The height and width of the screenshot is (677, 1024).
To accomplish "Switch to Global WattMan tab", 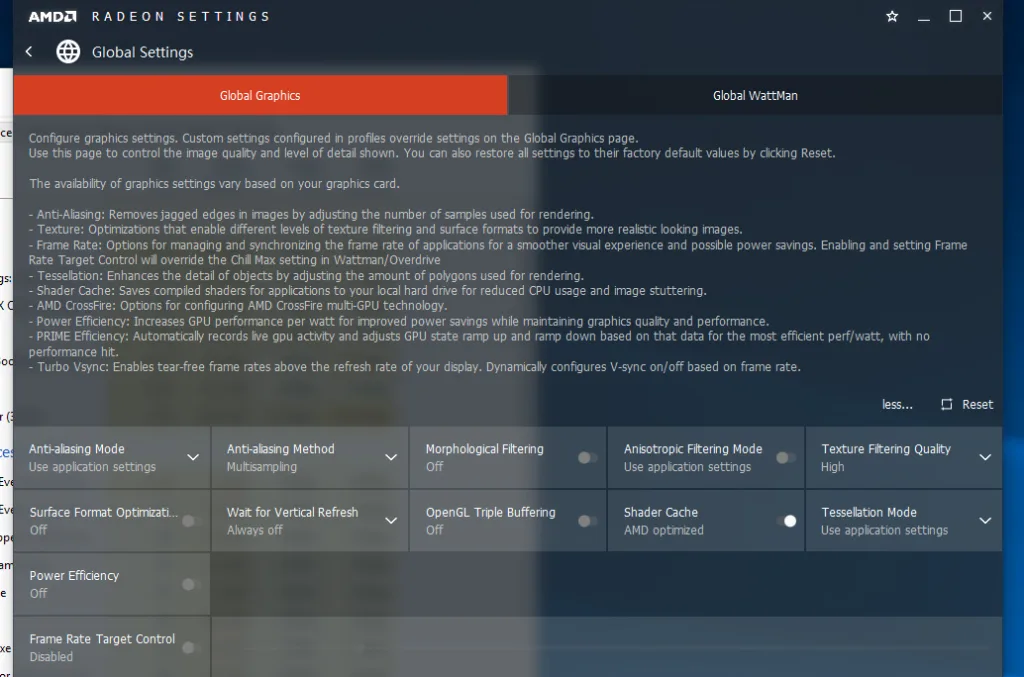I will point(755,96).
